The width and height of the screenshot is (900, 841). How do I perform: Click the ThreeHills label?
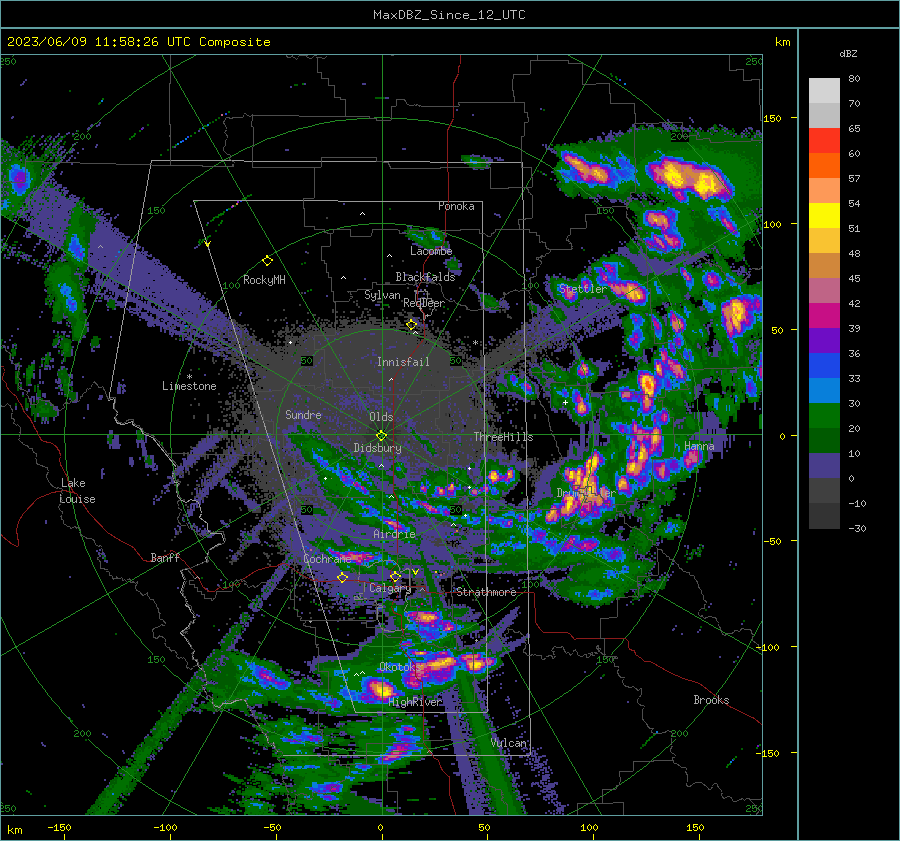click(x=503, y=437)
